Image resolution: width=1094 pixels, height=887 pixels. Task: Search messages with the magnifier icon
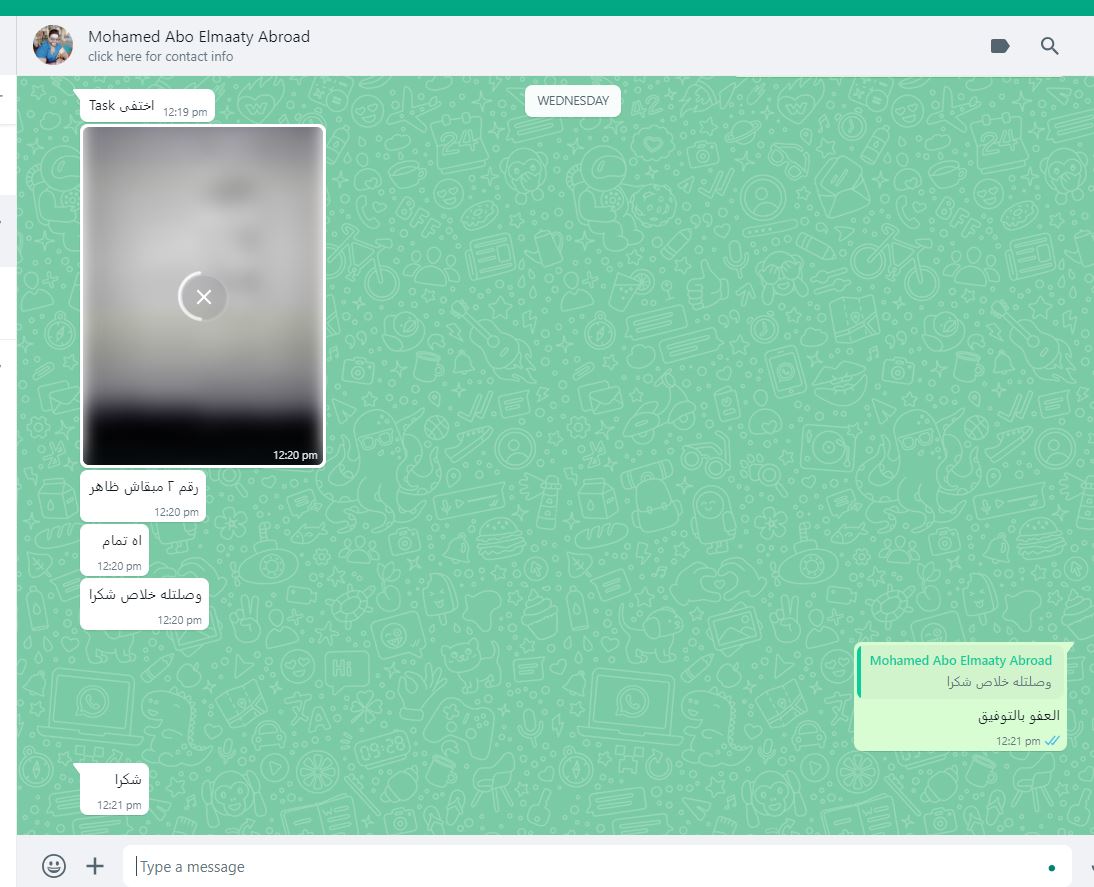tap(1049, 46)
